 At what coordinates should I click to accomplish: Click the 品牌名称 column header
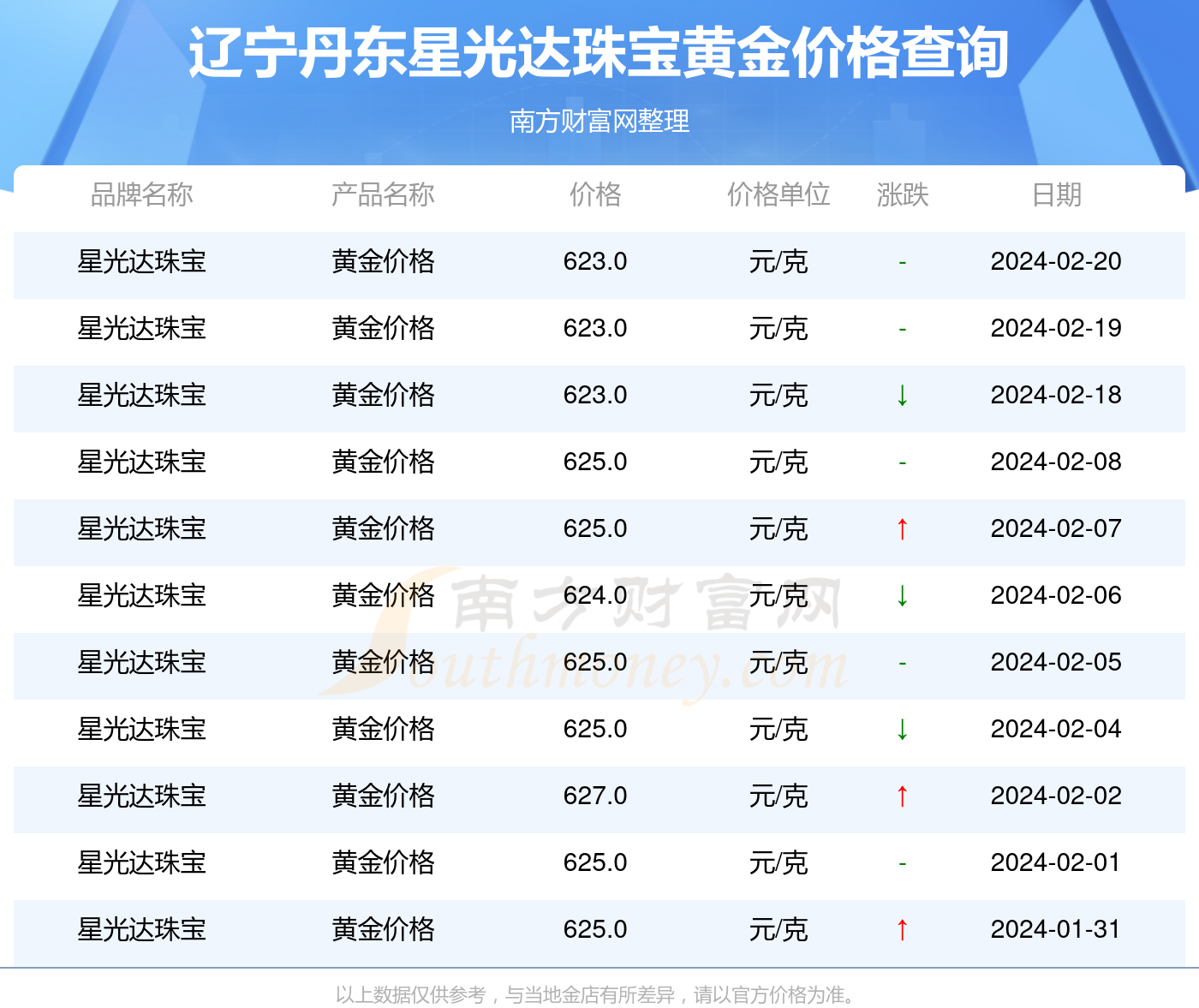(142, 195)
